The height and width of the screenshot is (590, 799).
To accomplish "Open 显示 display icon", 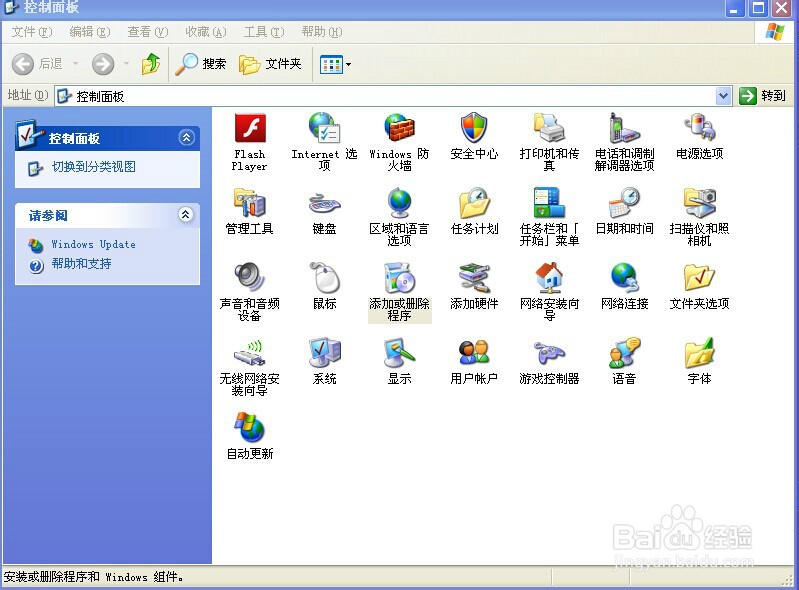I will (x=400, y=353).
